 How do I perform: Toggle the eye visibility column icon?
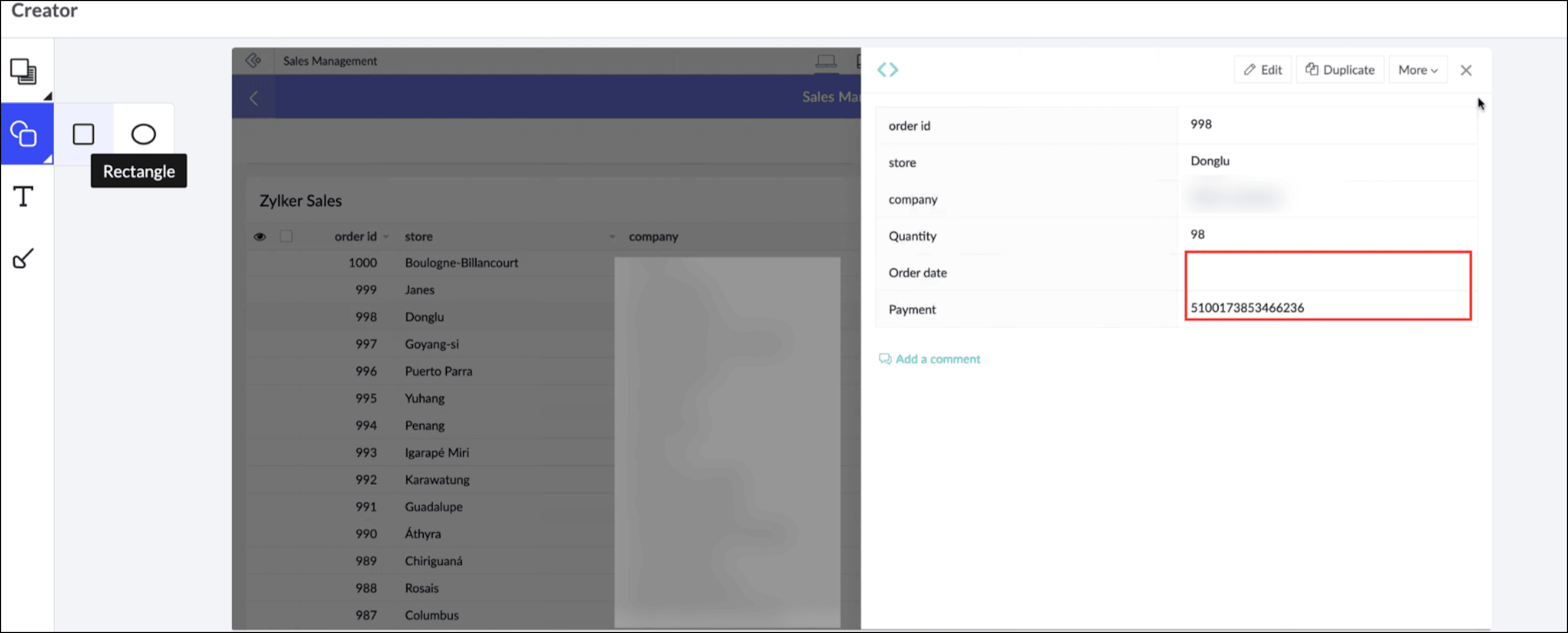coord(260,236)
